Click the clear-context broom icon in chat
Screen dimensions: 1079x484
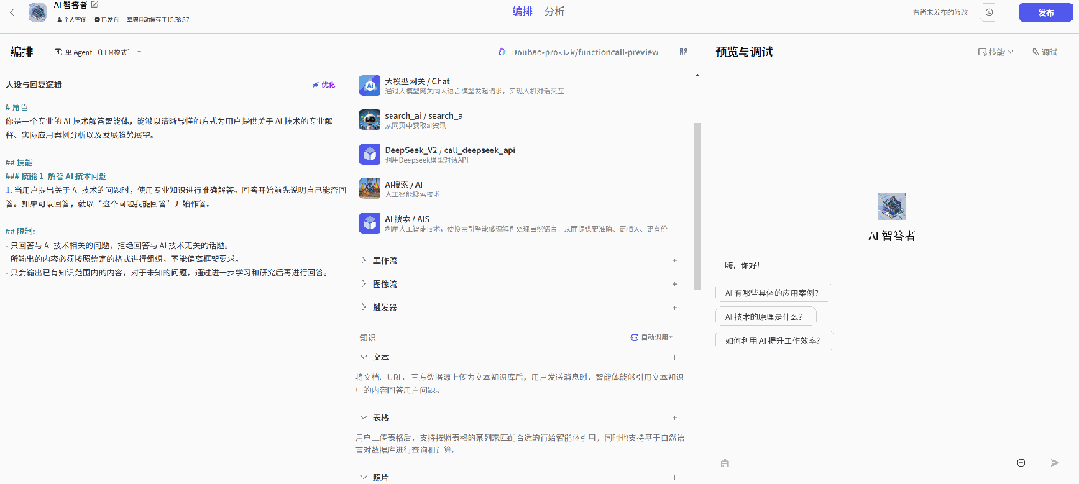(x=725, y=463)
